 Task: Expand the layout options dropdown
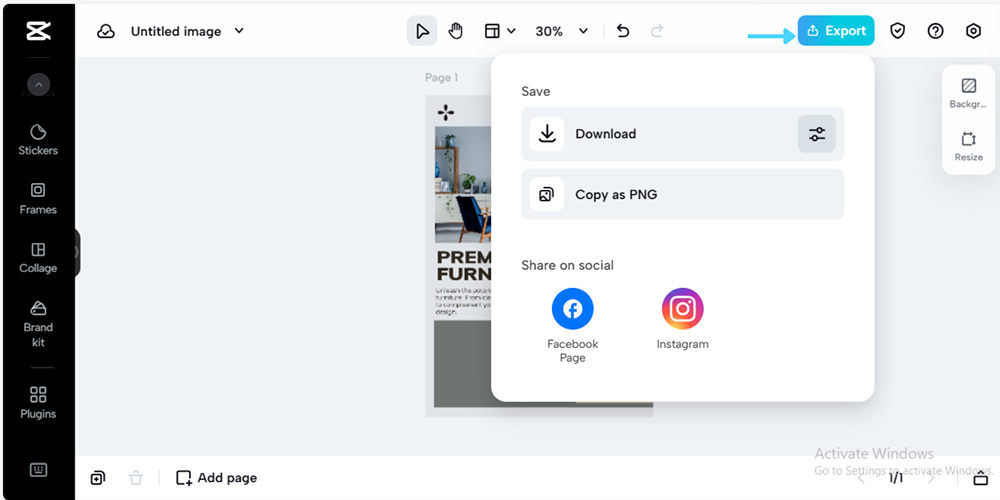499,31
